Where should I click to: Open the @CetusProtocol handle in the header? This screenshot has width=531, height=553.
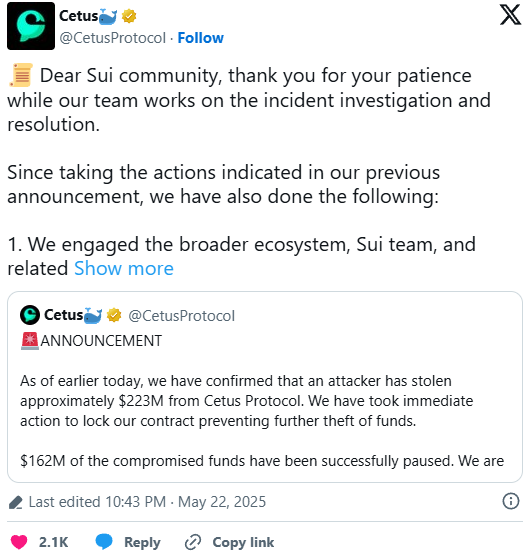click(x=112, y=38)
